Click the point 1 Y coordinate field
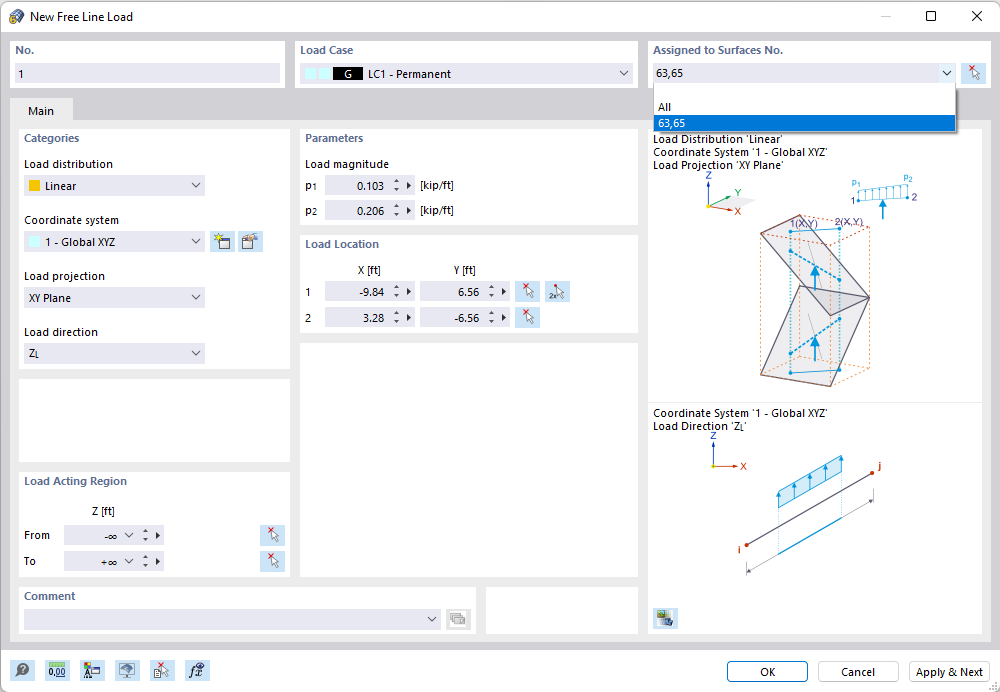The height and width of the screenshot is (692, 1000). click(451, 292)
